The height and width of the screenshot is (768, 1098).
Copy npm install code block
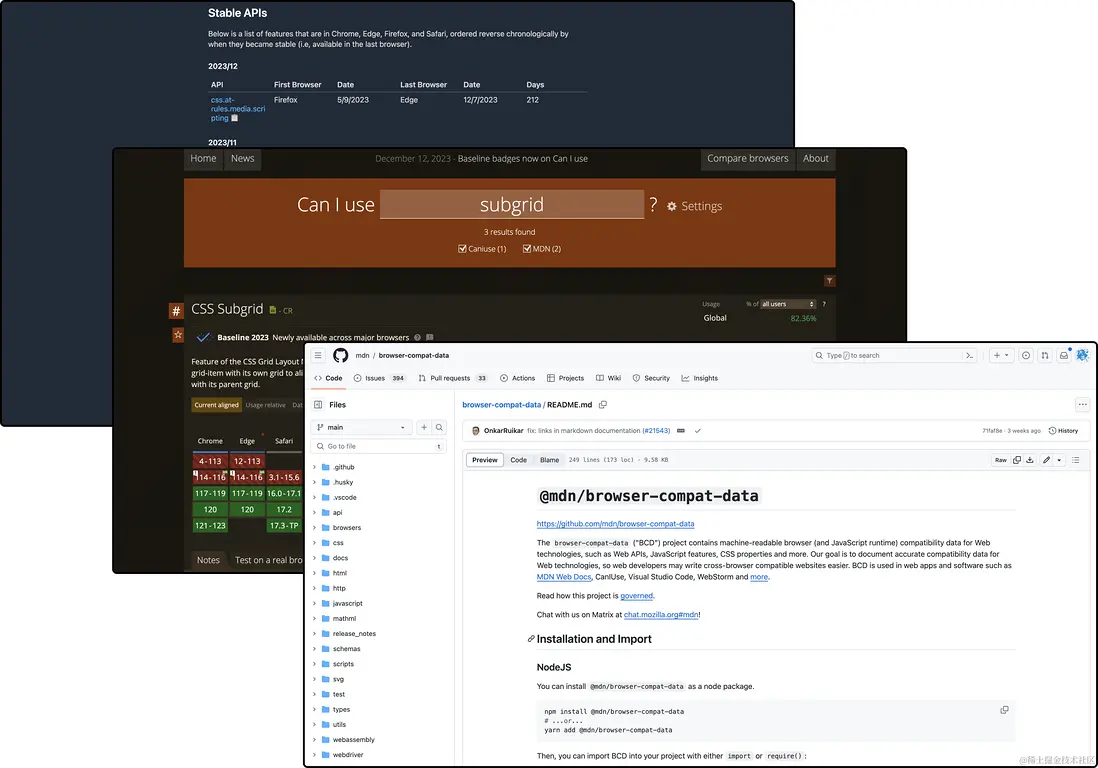pos(1004,710)
